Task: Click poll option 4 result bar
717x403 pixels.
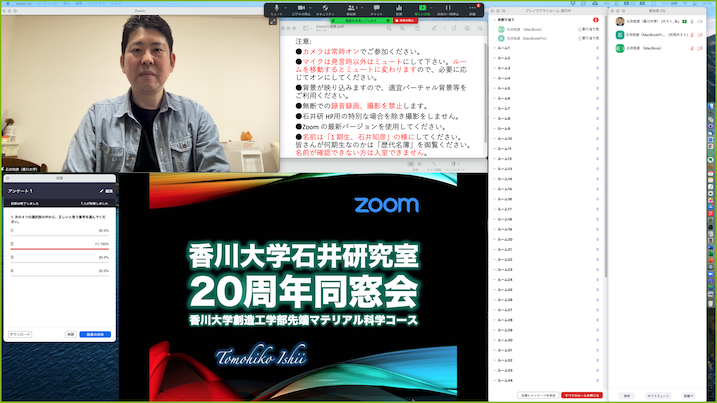Action: click(x=59, y=276)
